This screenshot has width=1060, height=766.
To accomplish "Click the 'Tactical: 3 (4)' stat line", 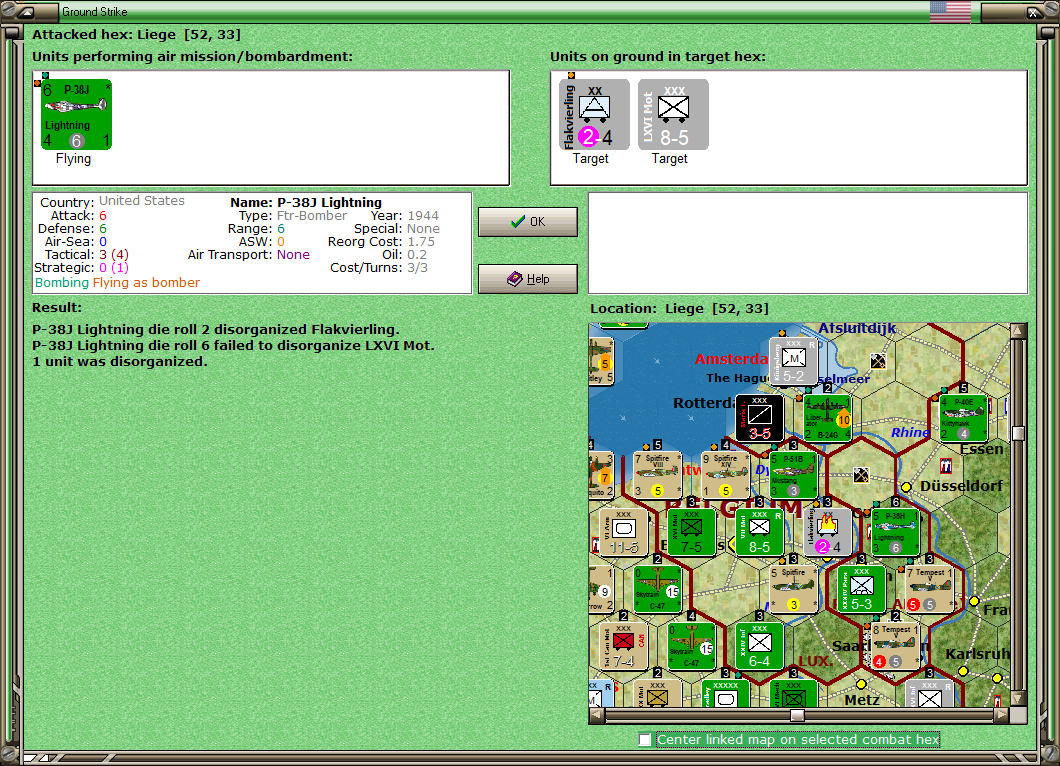I will (87, 255).
